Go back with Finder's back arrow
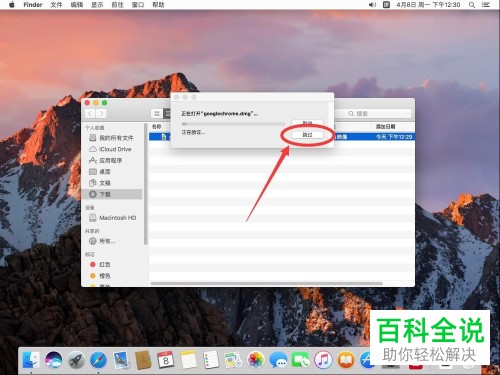The image size is (500, 375). pos(90,114)
